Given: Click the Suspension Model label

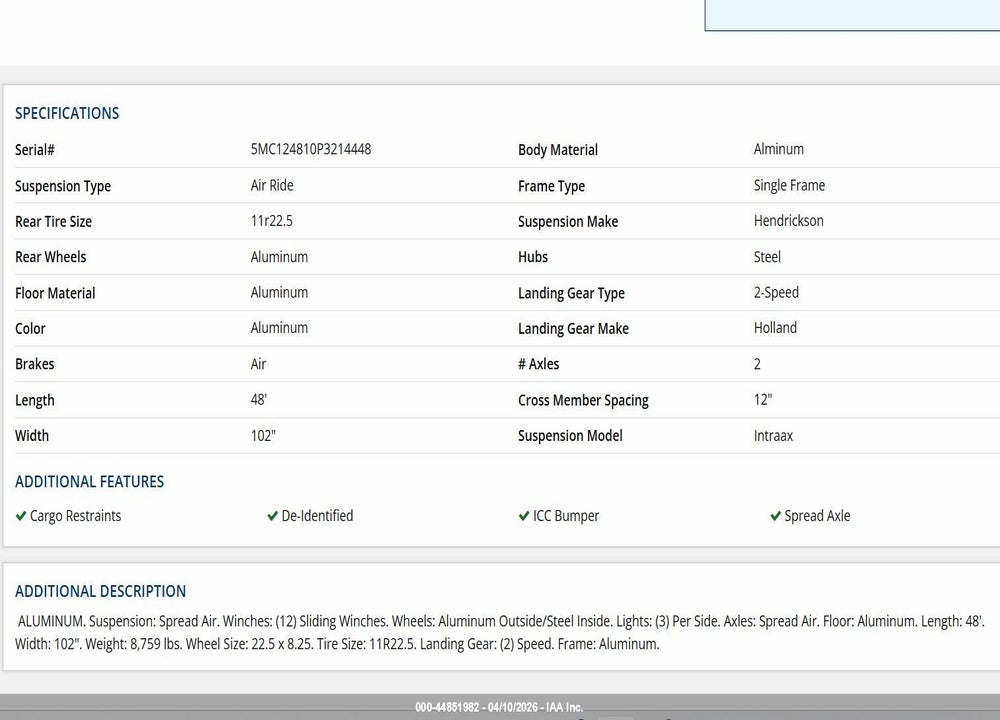Looking at the screenshot, I should point(570,436).
